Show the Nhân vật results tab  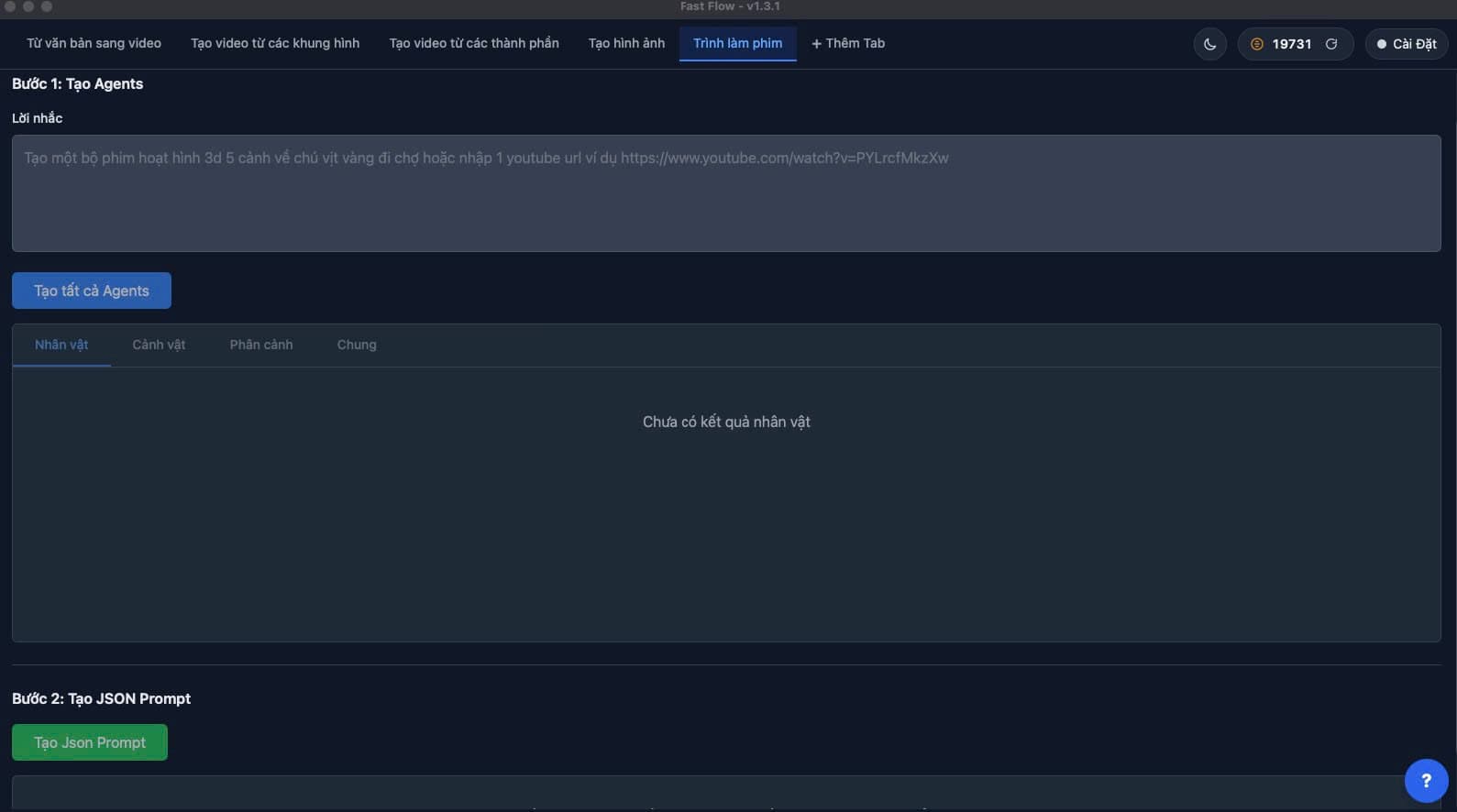(x=61, y=345)
